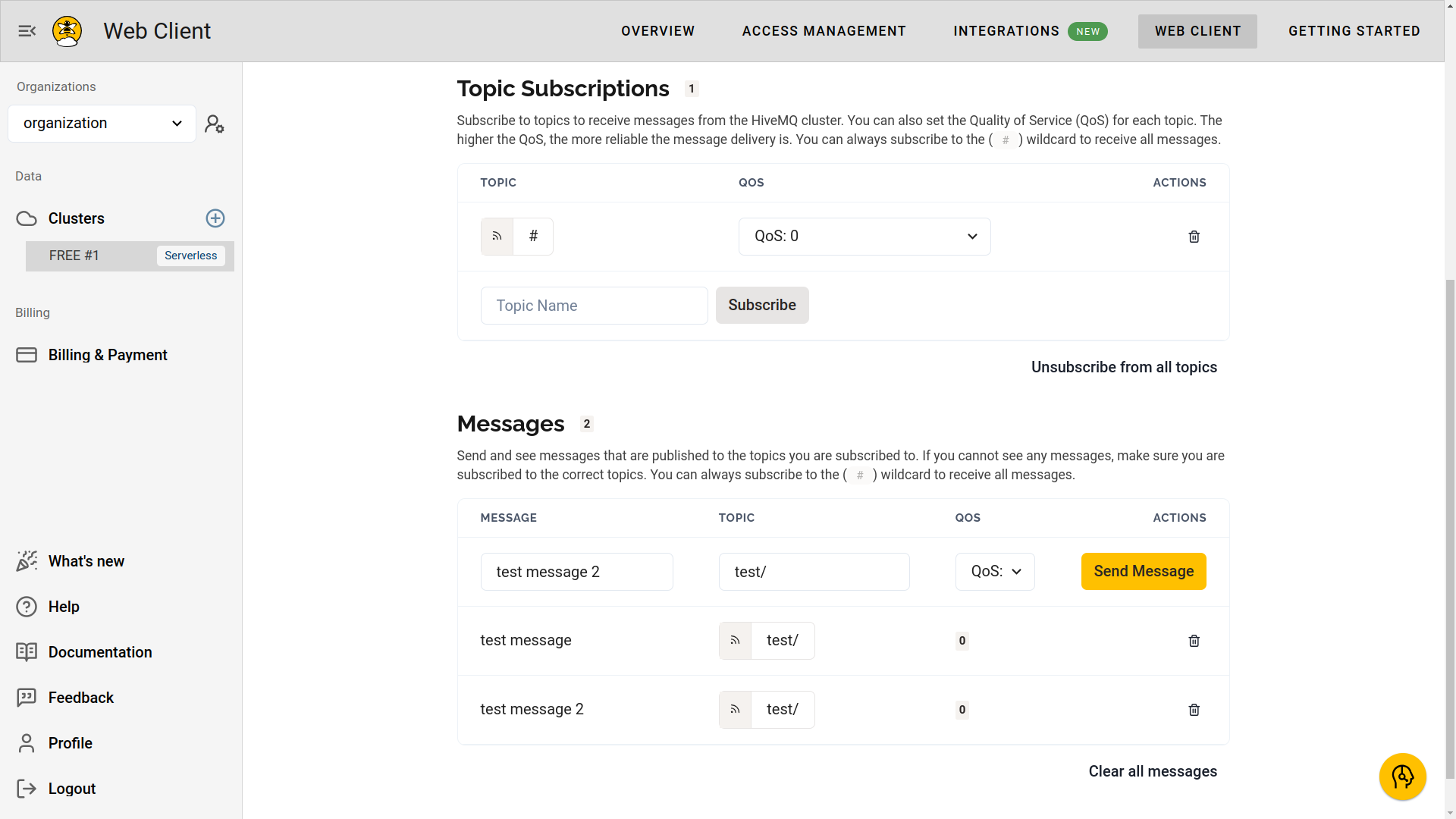Click Unsubscribe from all topics link
1456x819 pixels.
[x=1124, y=367]
